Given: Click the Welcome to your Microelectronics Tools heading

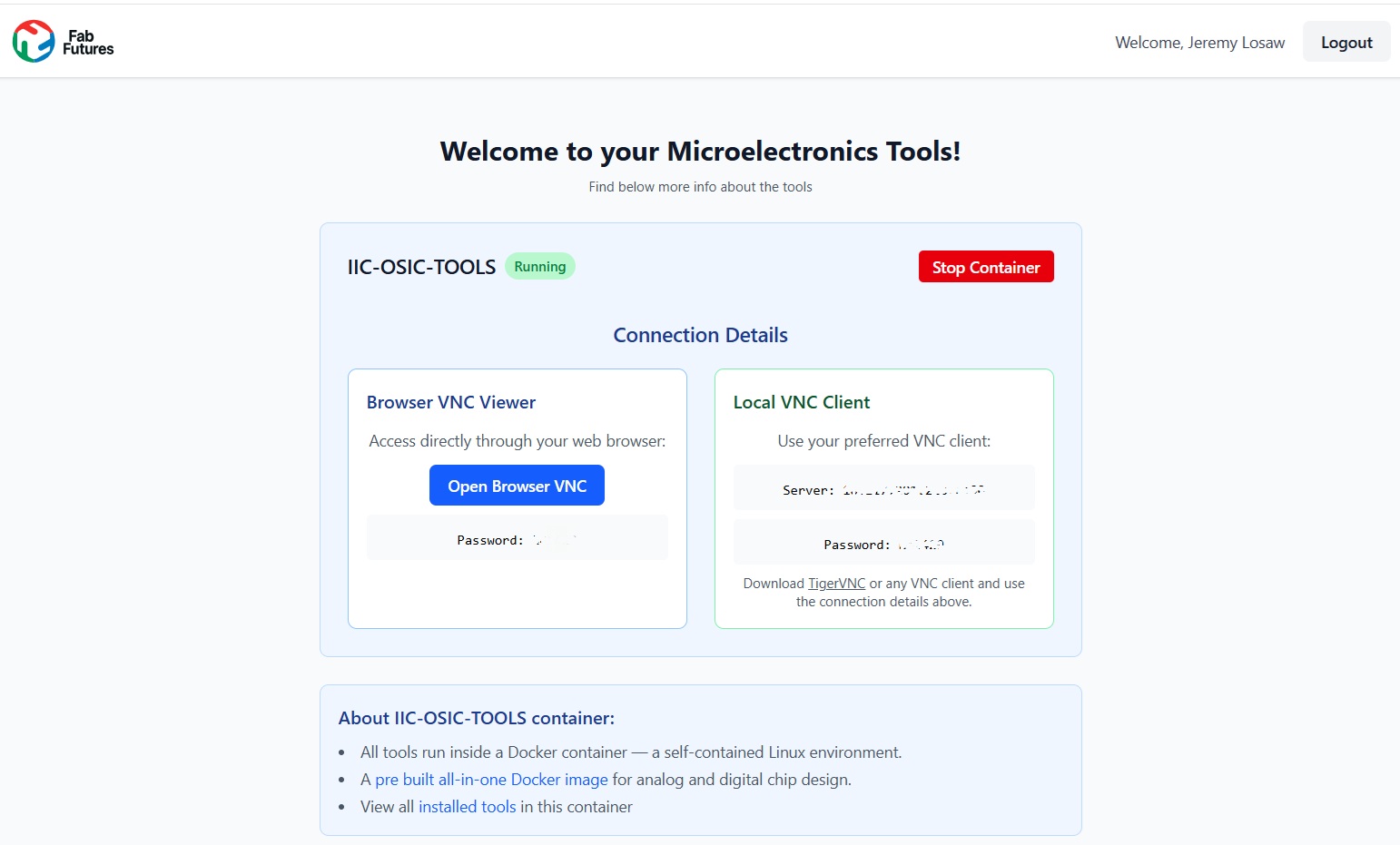Looking at the screenshot, I should 700,152.
